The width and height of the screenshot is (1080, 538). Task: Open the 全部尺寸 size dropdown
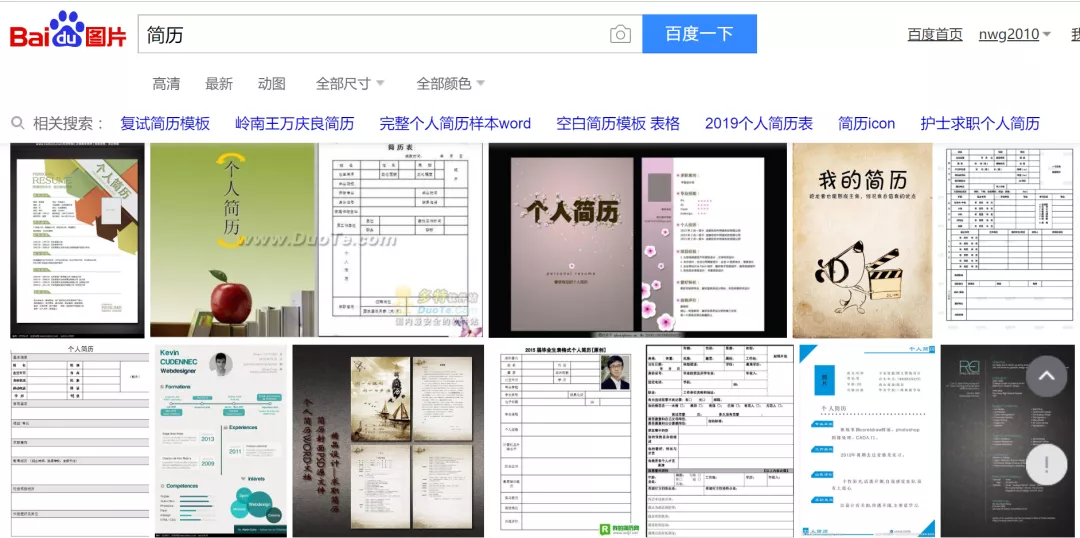click(x=350, y=84)
